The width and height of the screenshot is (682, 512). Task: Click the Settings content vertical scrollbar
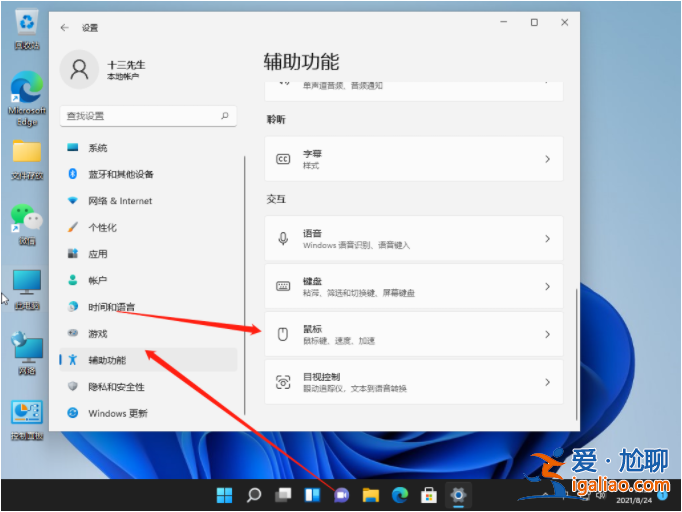click(576, 355)
